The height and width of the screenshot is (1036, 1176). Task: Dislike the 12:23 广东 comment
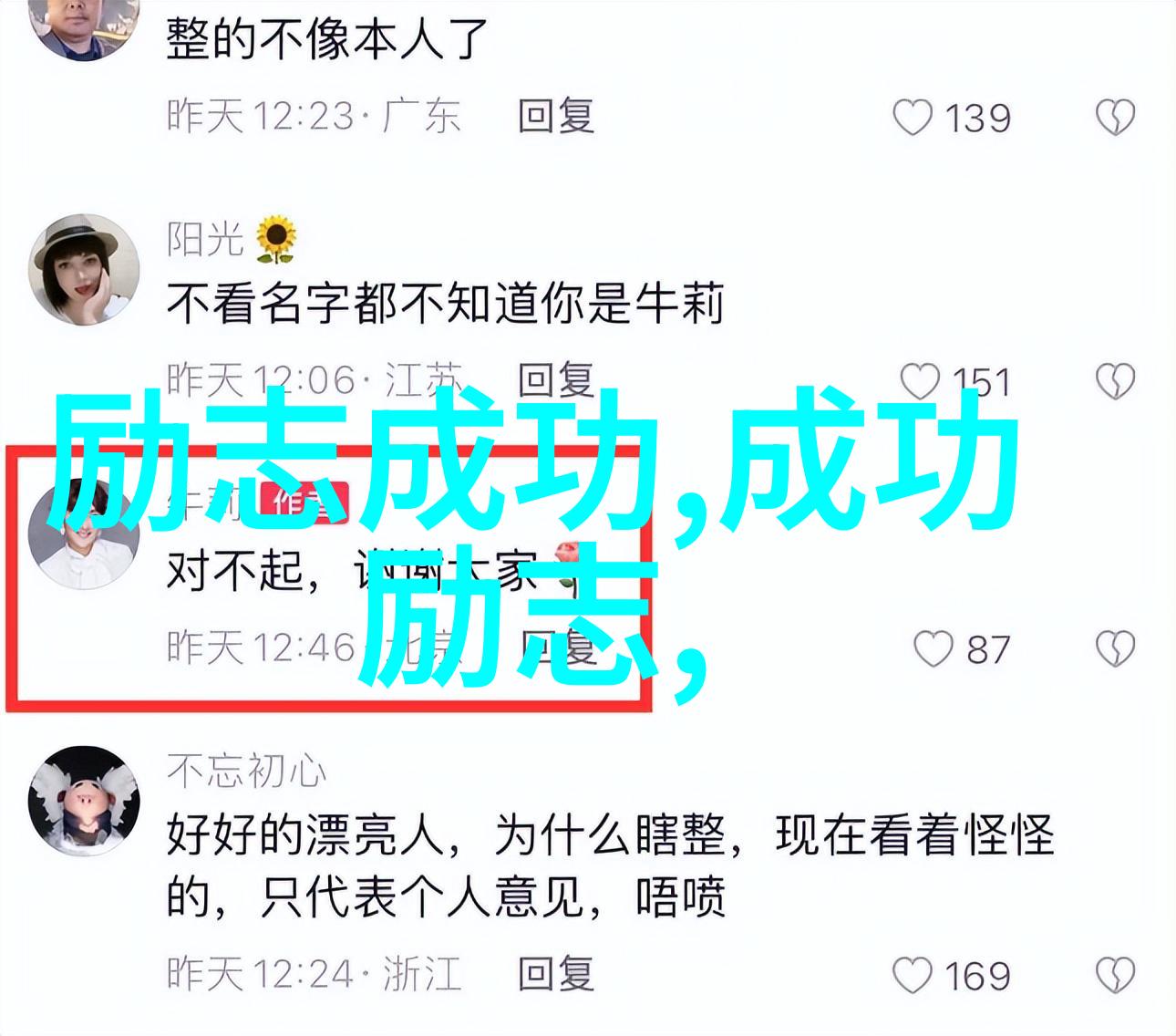coord(1114,119)
